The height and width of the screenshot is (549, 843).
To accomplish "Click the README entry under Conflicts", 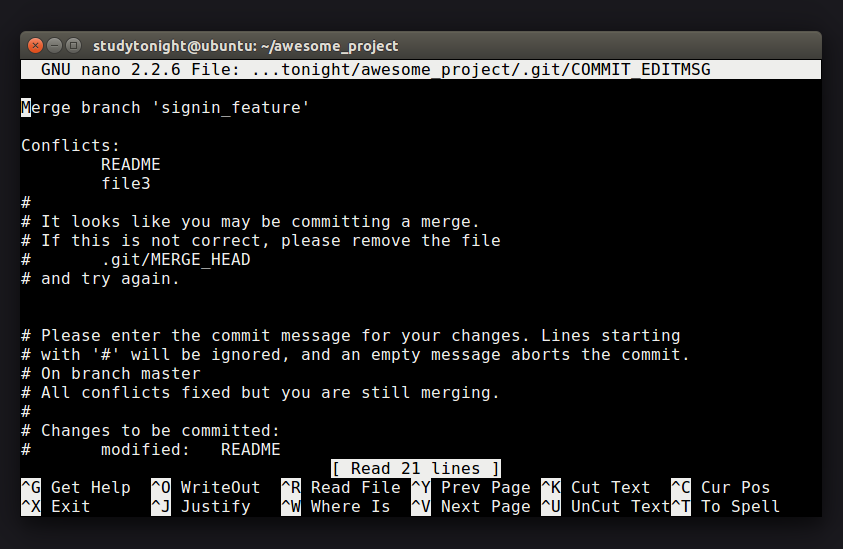I will click(x=131, y=165).
